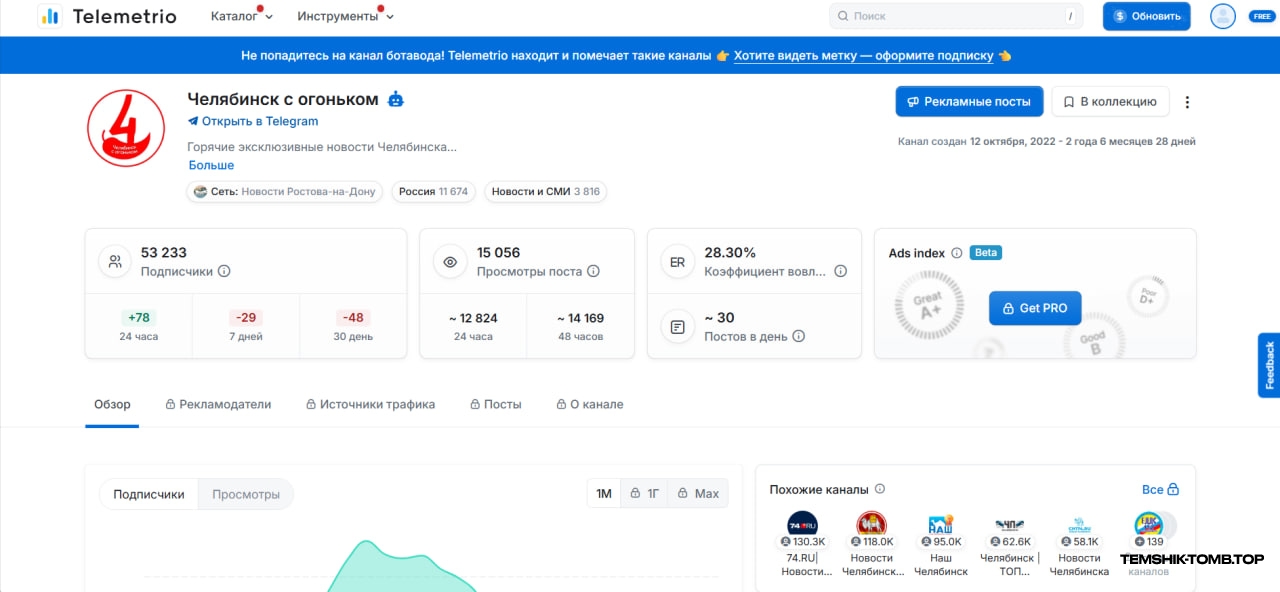
Task: Click info icon beside Просмотры поста
Action: coord(593,271)
